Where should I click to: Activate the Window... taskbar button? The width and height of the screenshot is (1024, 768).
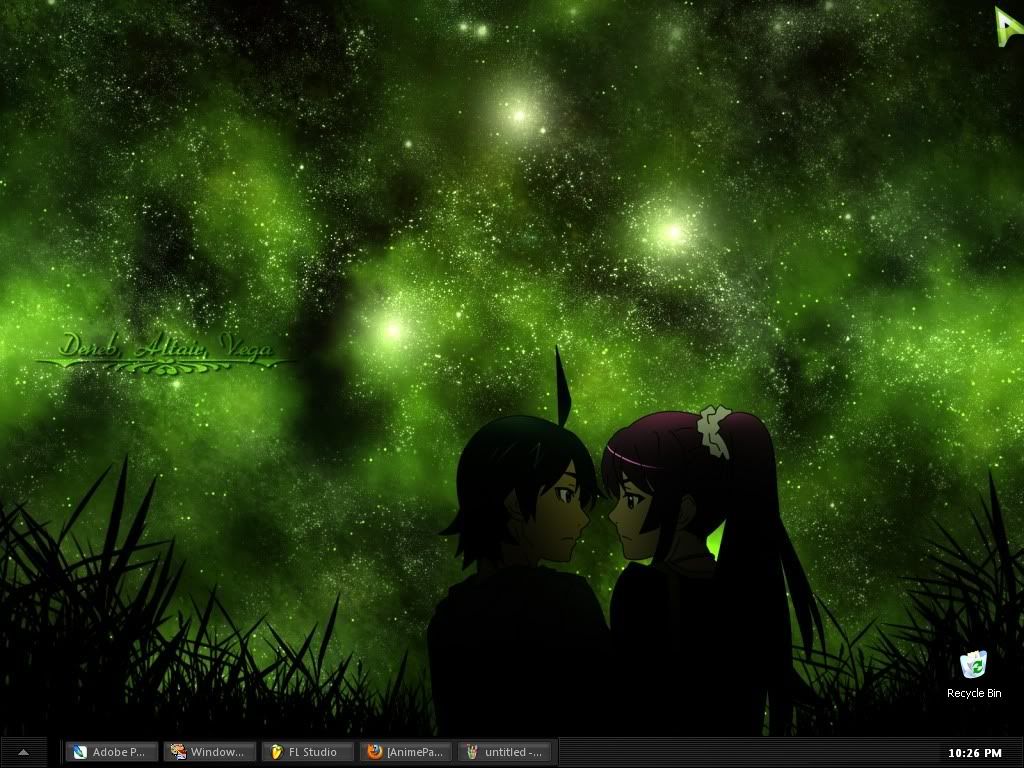pos(209,752)
